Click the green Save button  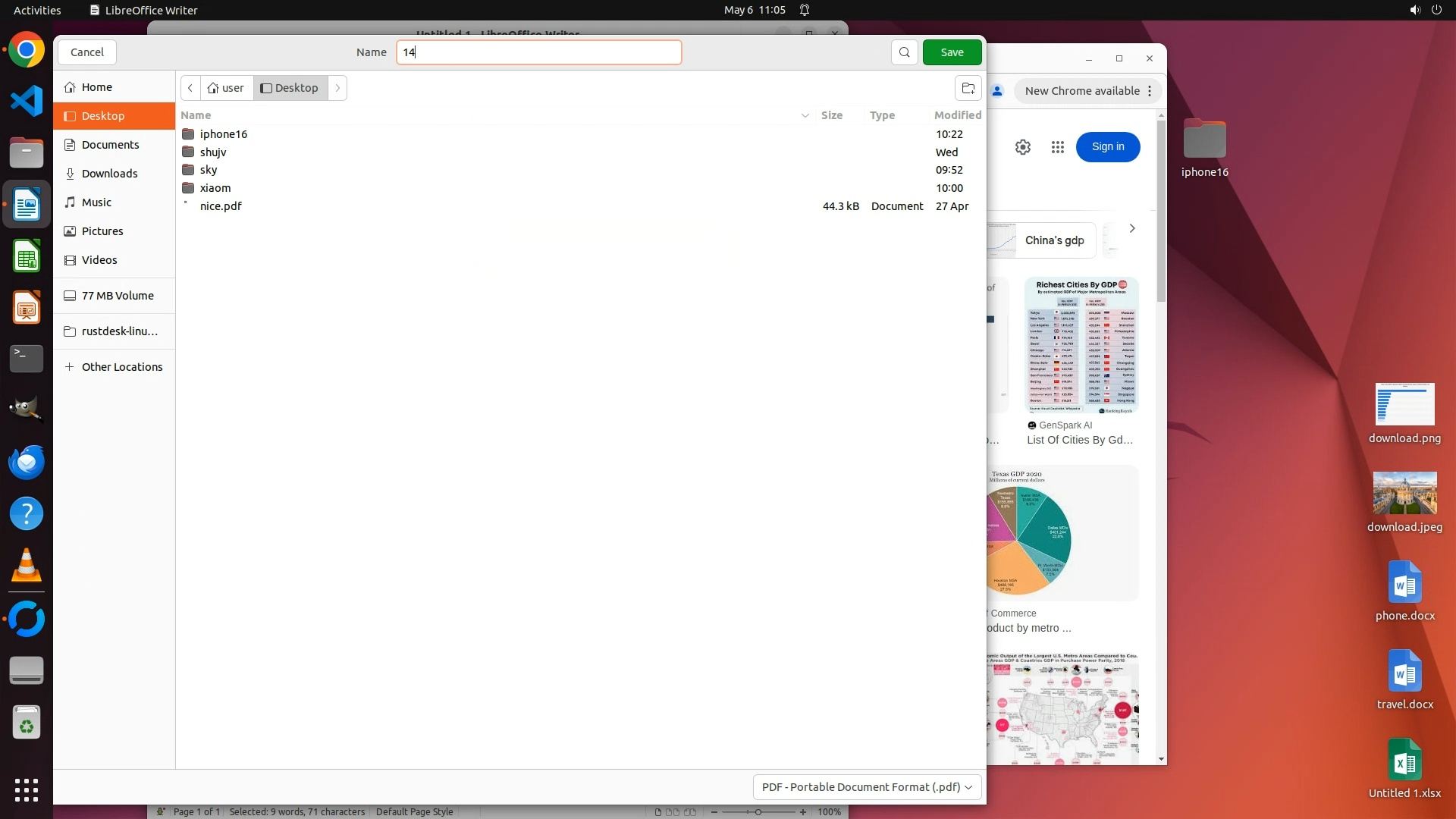[x=952, y=52]
